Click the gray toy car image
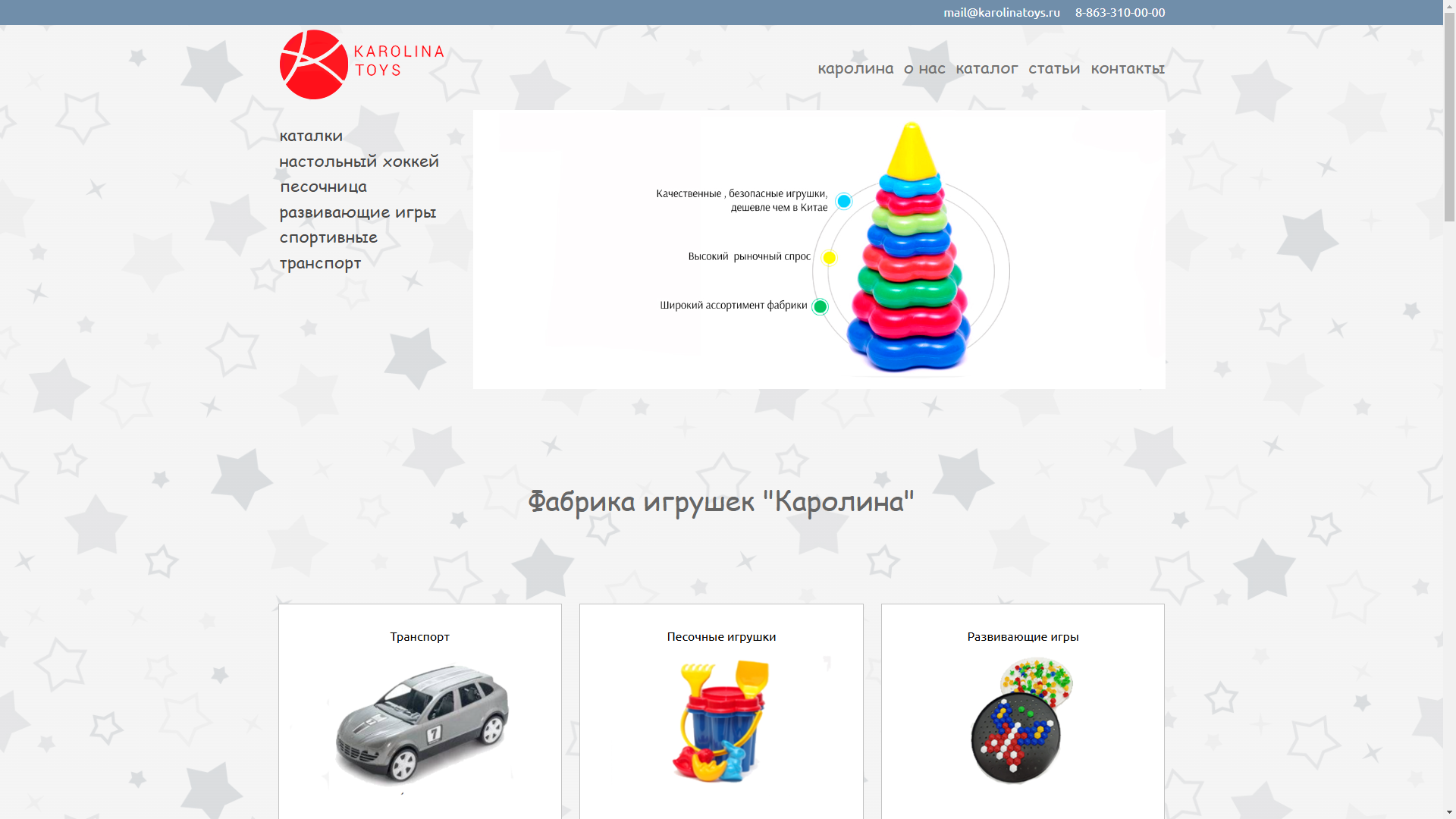 click(422, 724)
